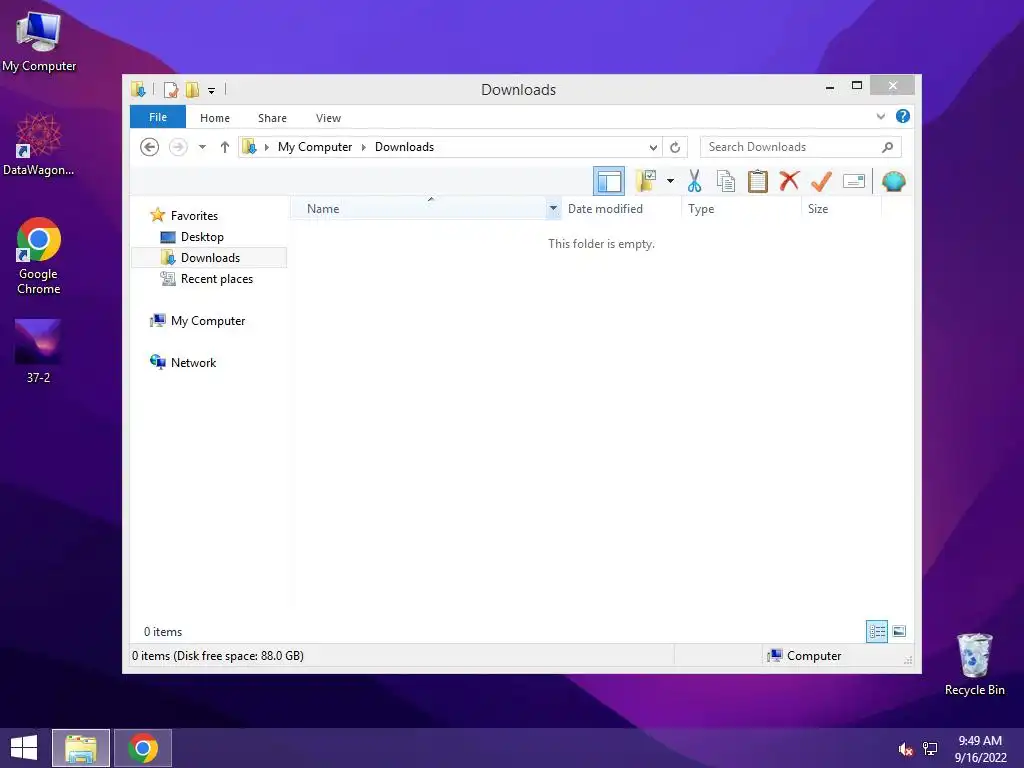Click the network tray icon

pos(930,749)
